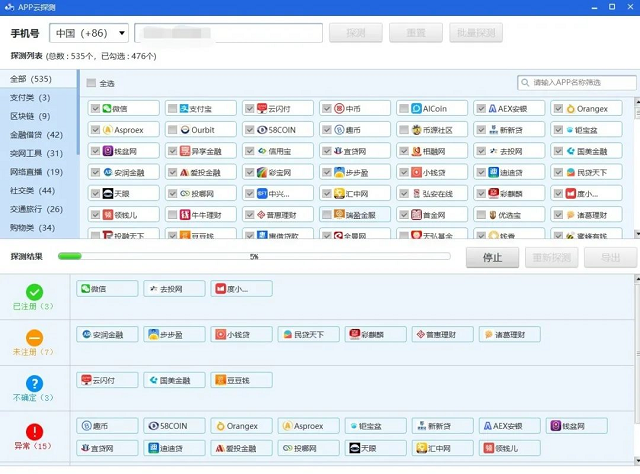This screenshot has height=474, width=640.
Task: Click the Asproex icon in the detection list
Action: pos(107,130)
